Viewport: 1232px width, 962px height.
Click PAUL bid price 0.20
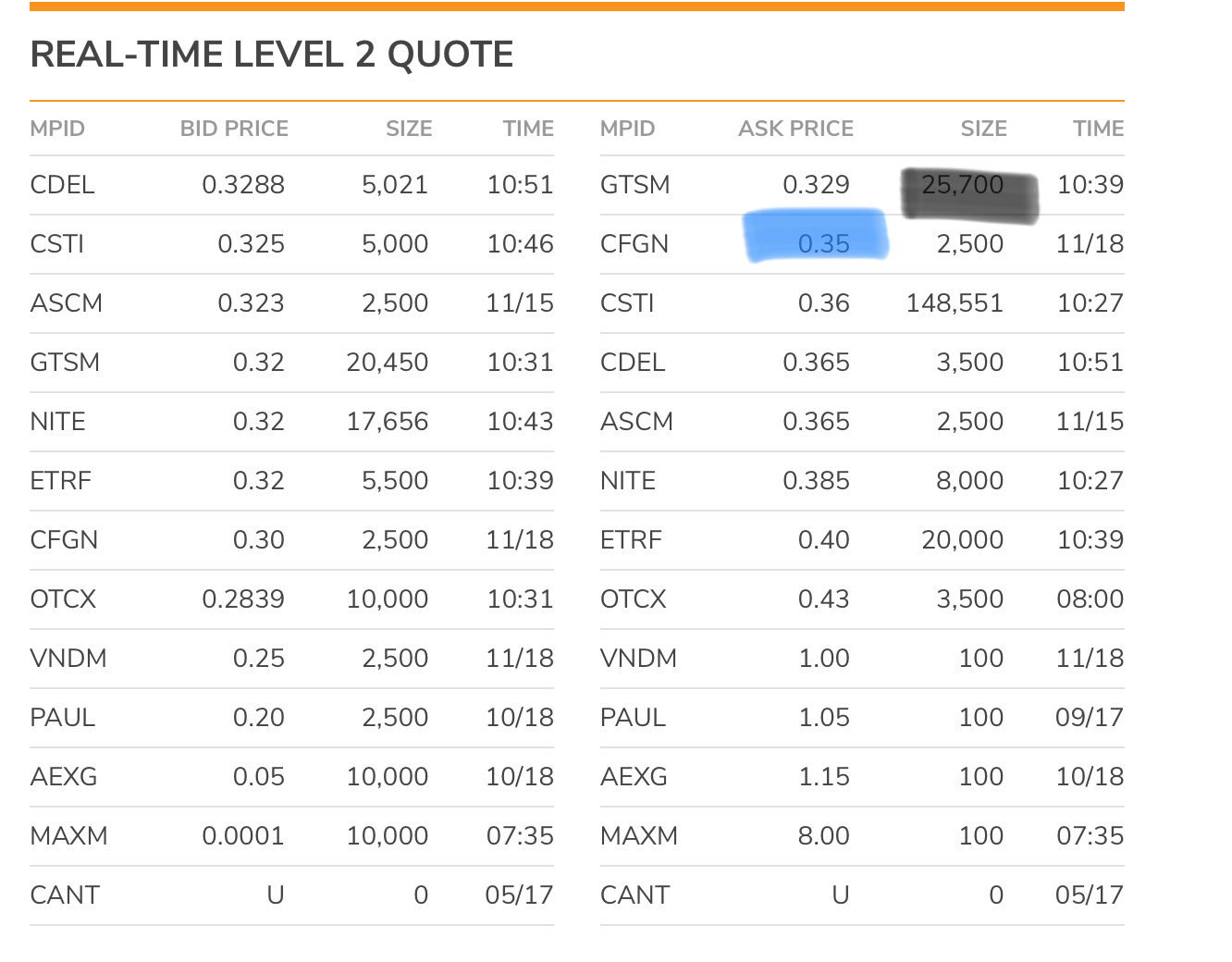tap(258, 718)
